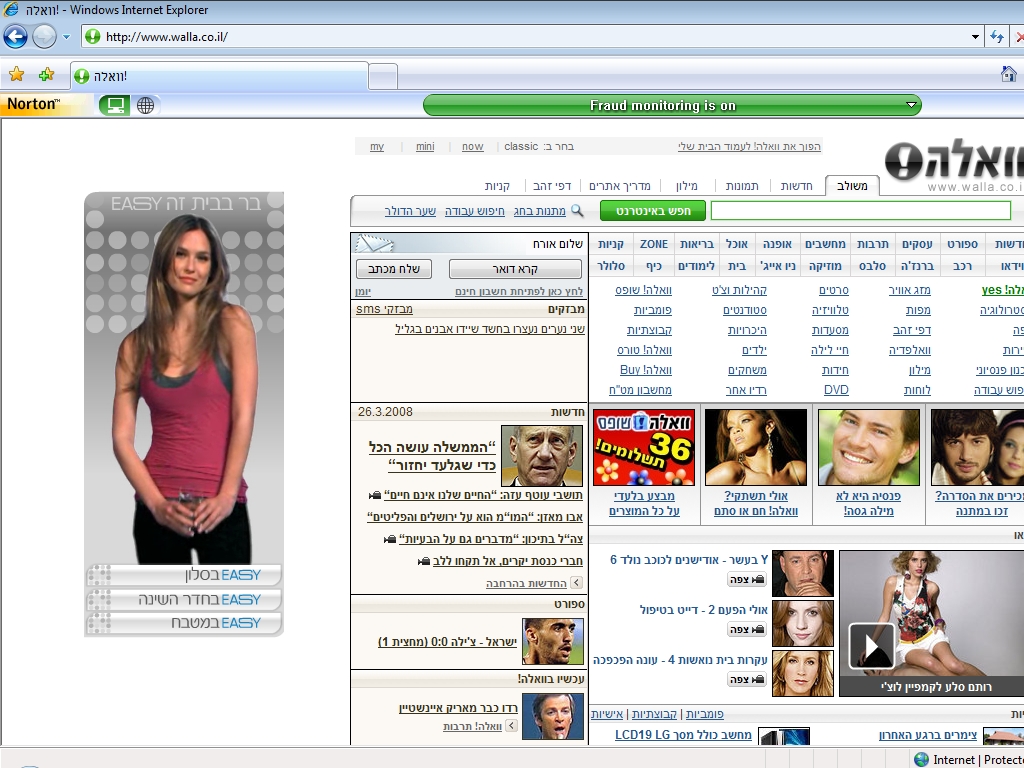The width and height of the screenshot is (1024, 768).
Task: Select the חדשות search tab
Action: (797, 185)
